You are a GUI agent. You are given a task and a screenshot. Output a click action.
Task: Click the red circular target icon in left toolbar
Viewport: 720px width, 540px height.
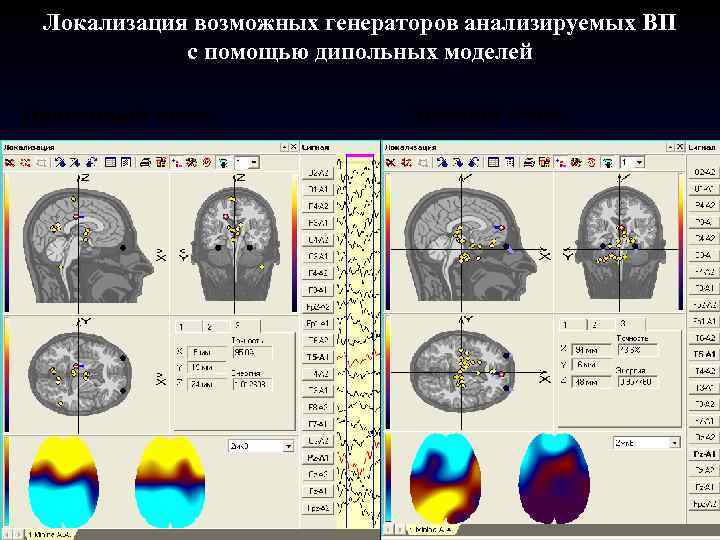click(x=207, y=163)
